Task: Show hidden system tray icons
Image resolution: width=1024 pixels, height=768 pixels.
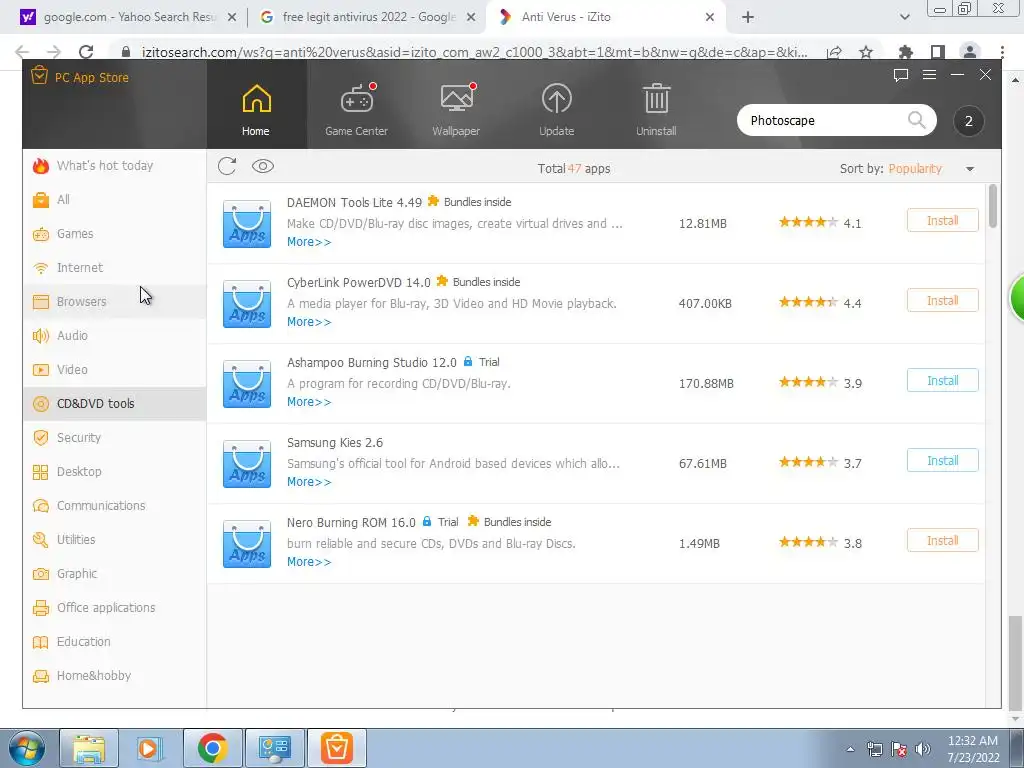Action: pos(850,749)
